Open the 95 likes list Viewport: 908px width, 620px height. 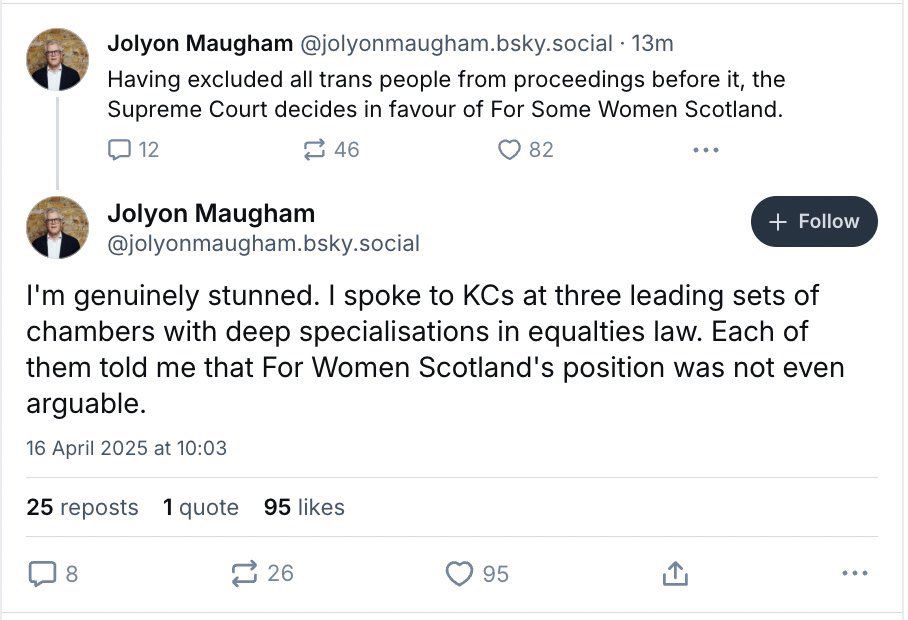[304, 507]
